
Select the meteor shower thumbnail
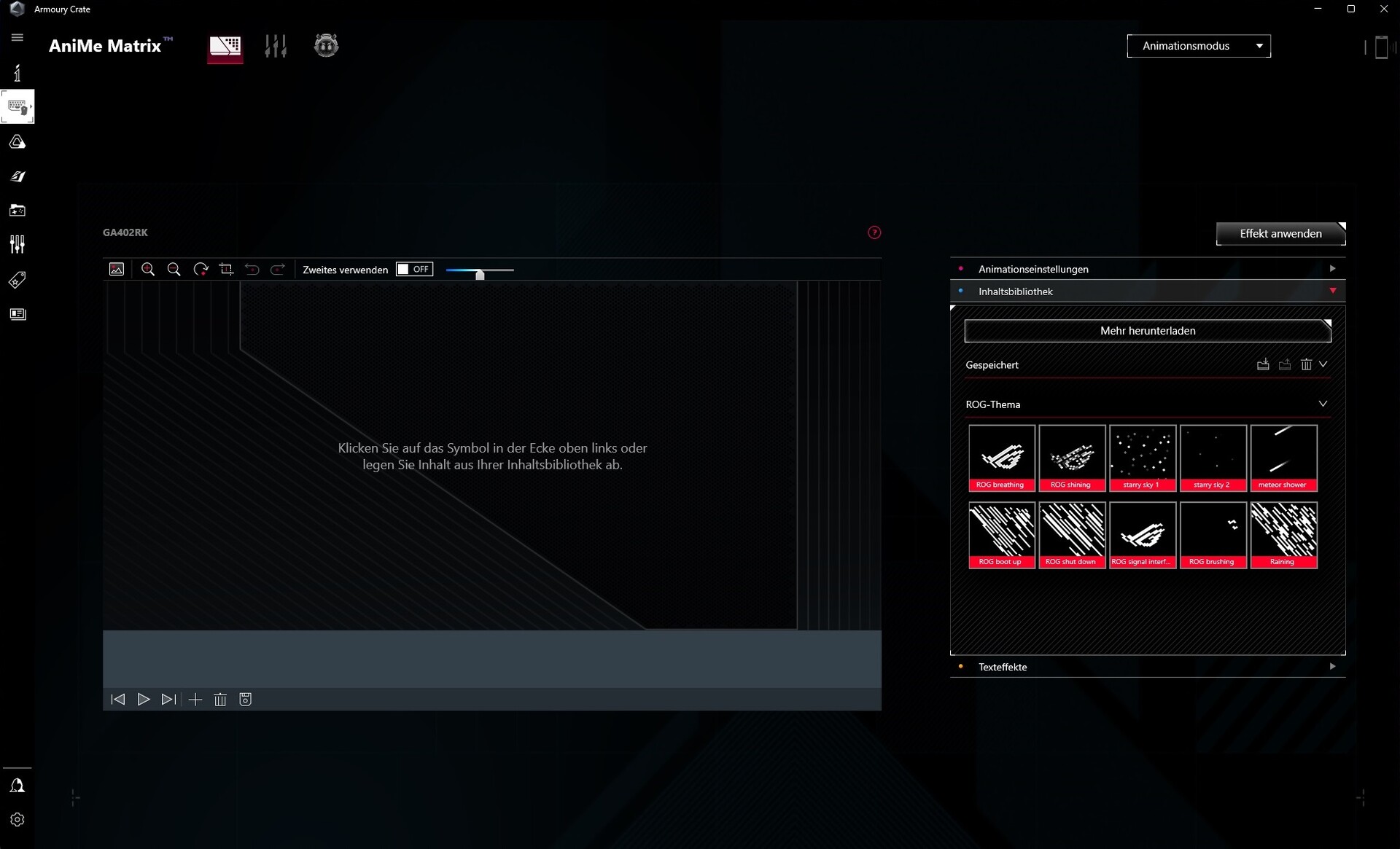click(x=1283, y=458)
